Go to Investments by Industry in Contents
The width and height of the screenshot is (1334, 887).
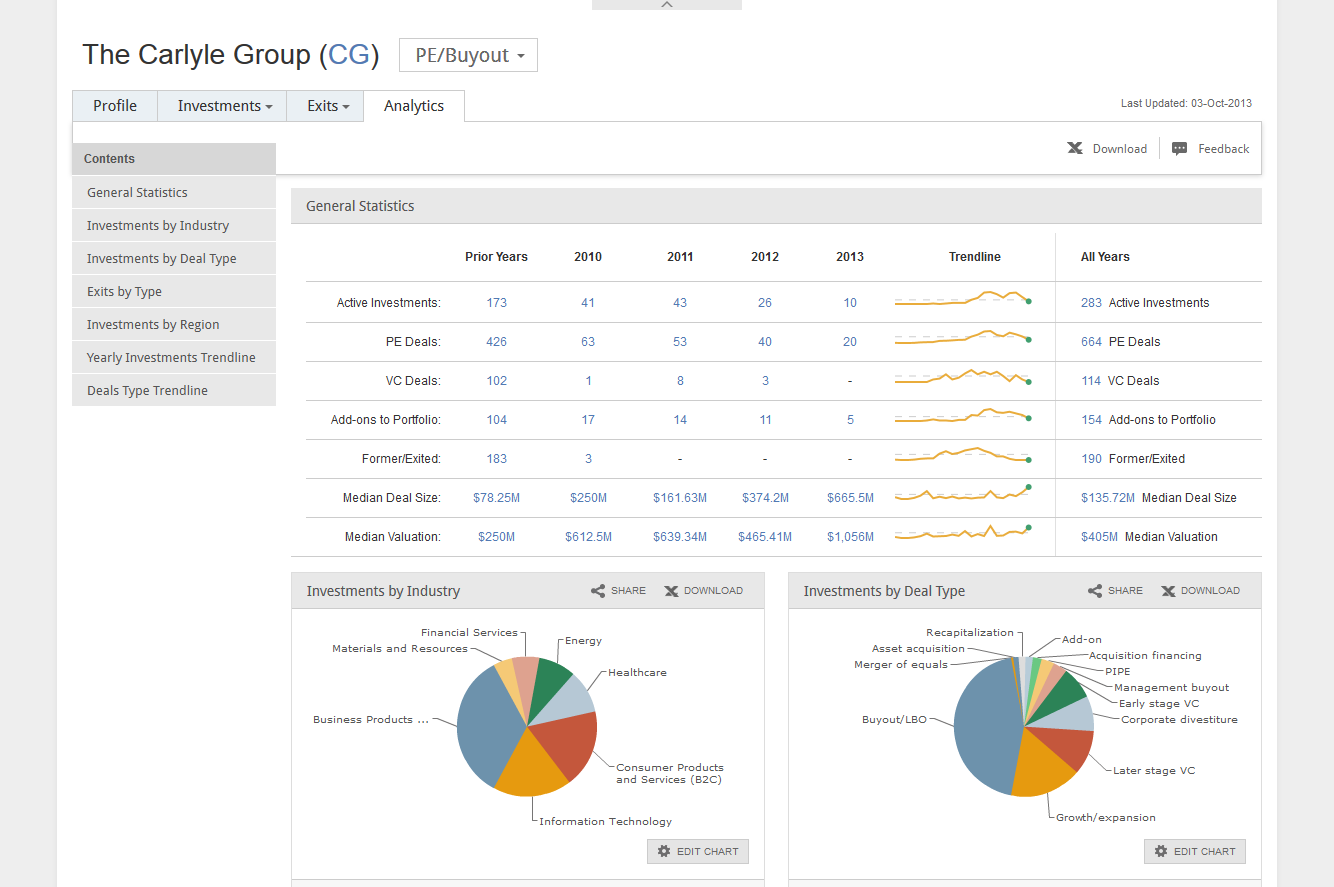[x=174, y=226]
